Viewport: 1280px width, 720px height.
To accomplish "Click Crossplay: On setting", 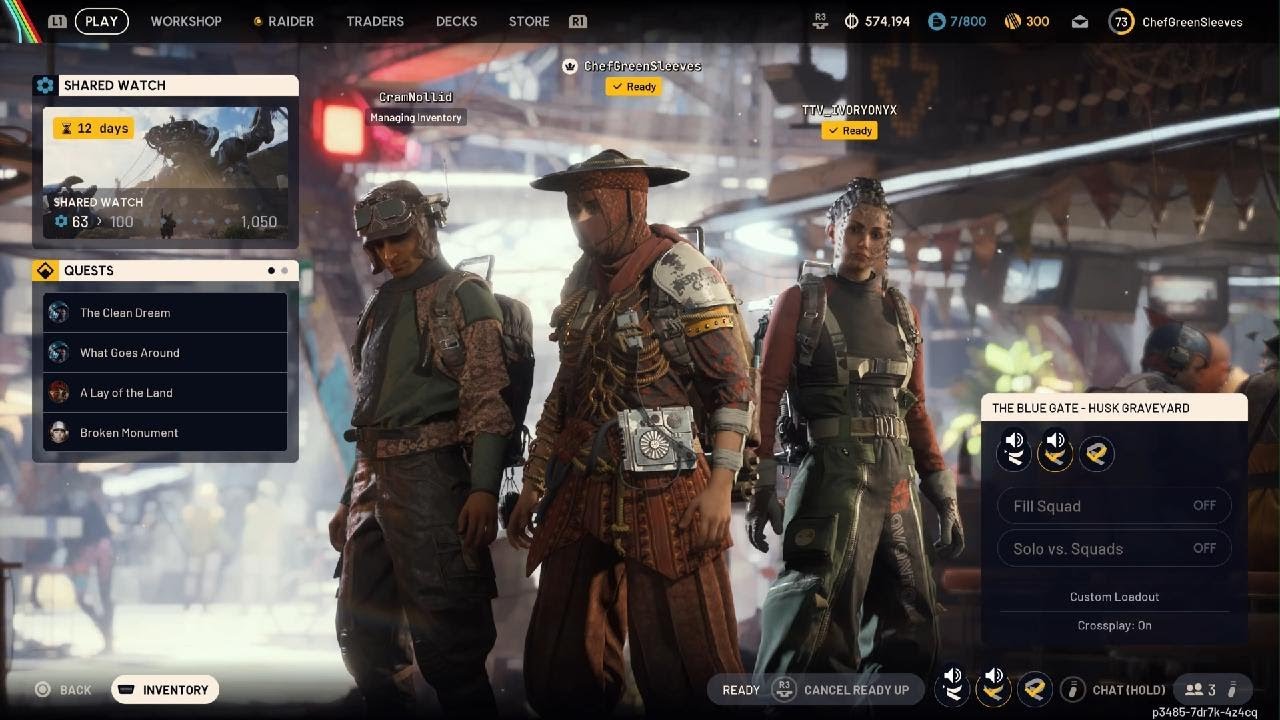I will pos(1114,625).
